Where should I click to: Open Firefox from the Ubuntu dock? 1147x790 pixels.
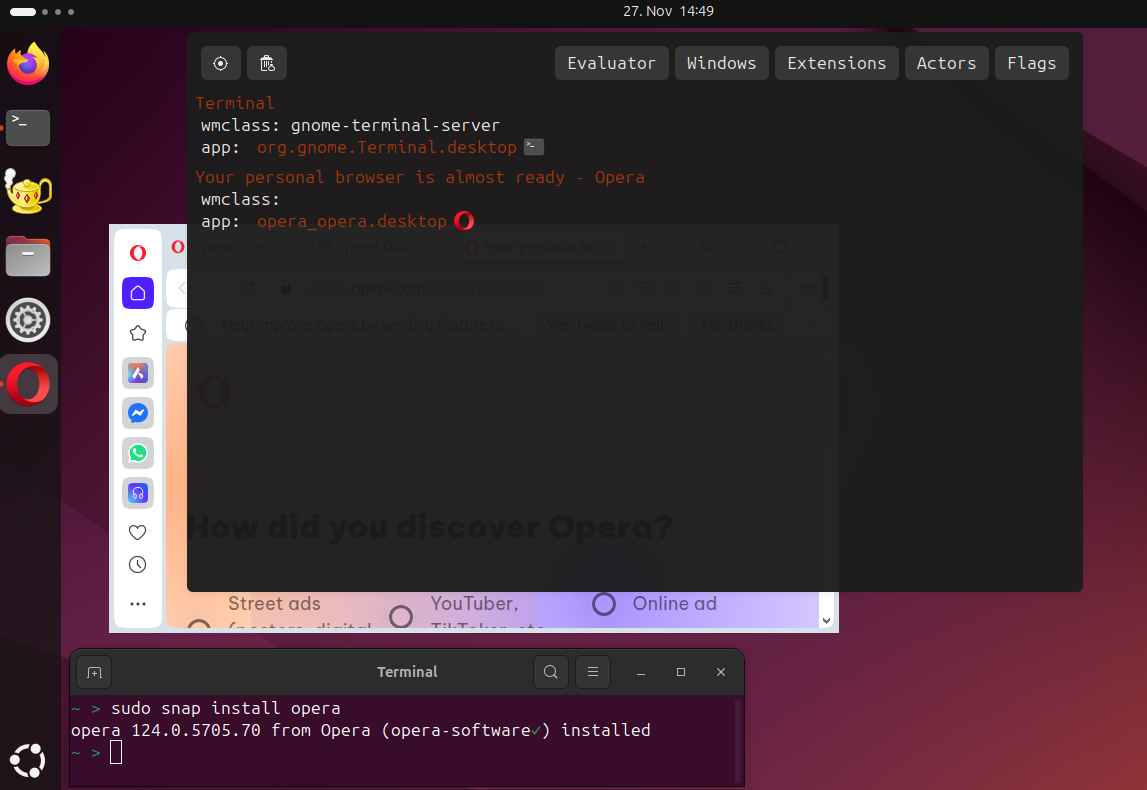click(28, 65)
